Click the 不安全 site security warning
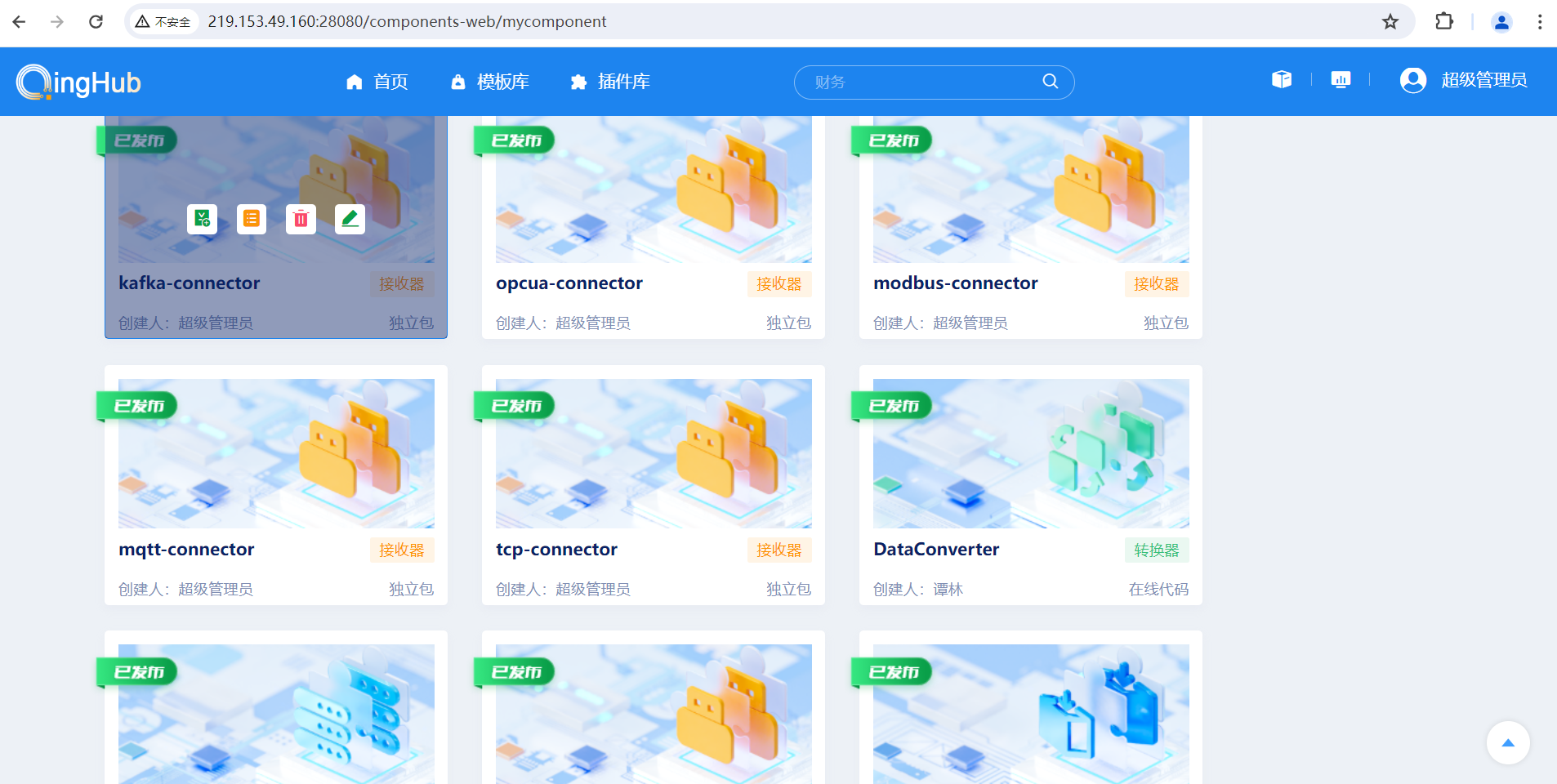 click(163, 22)
